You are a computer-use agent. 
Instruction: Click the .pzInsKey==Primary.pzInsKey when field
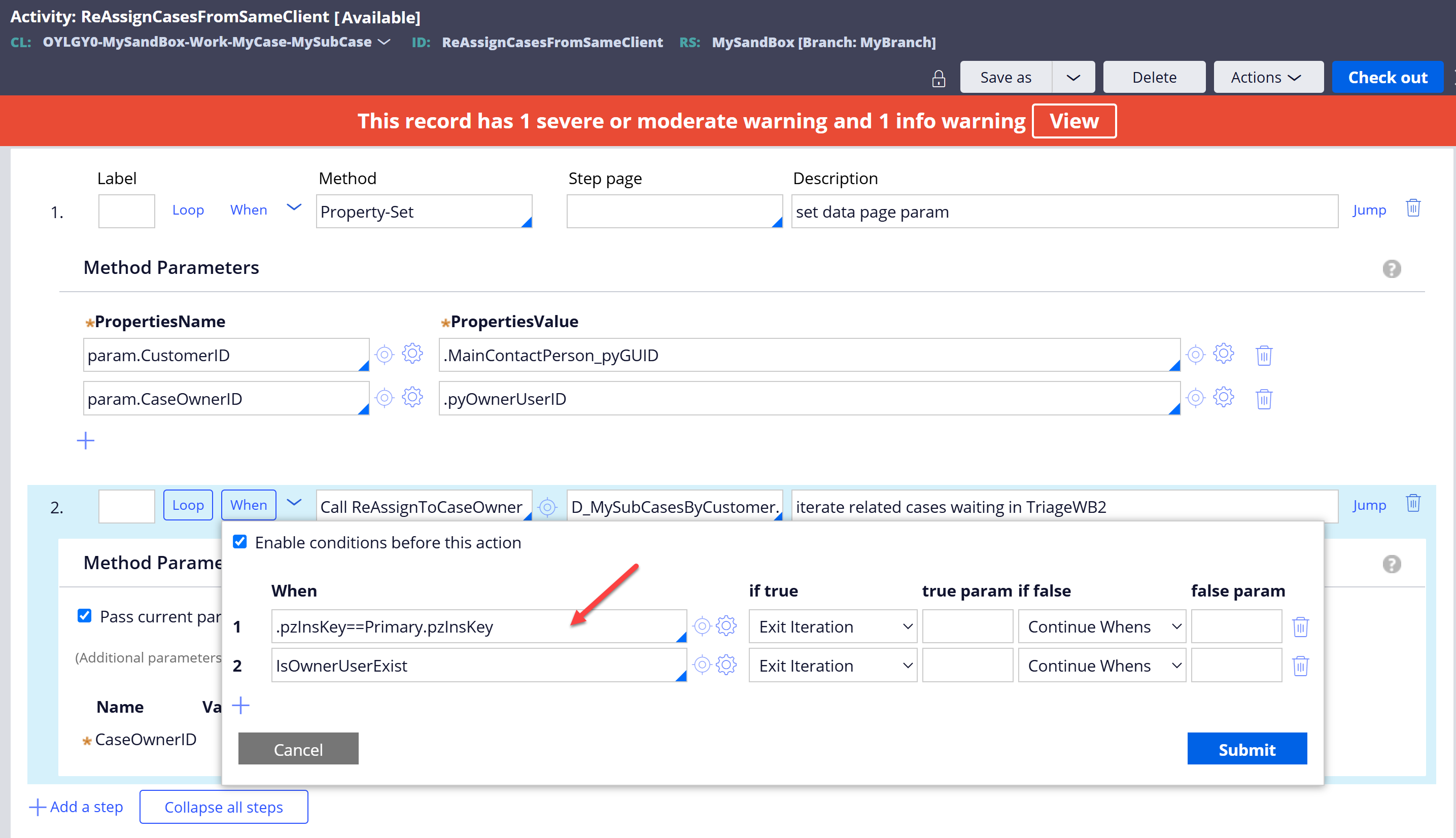[x=479, y=626]
